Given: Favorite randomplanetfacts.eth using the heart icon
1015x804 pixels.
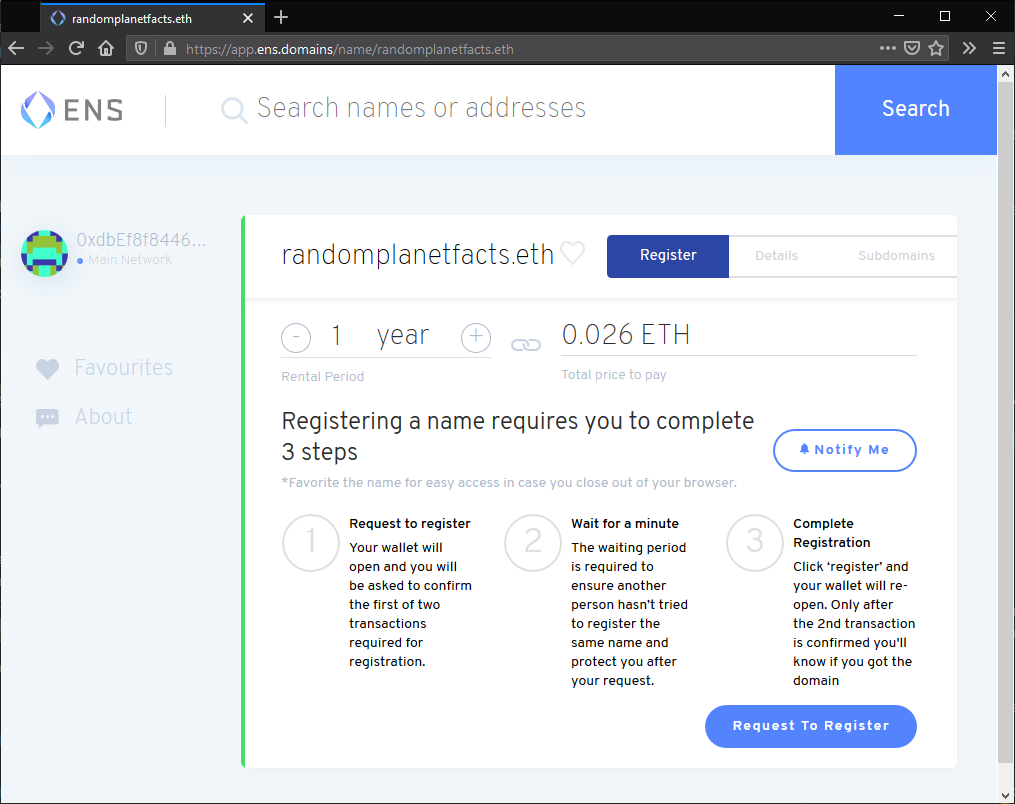Looking at the screenshot, I should pos(571,254).
